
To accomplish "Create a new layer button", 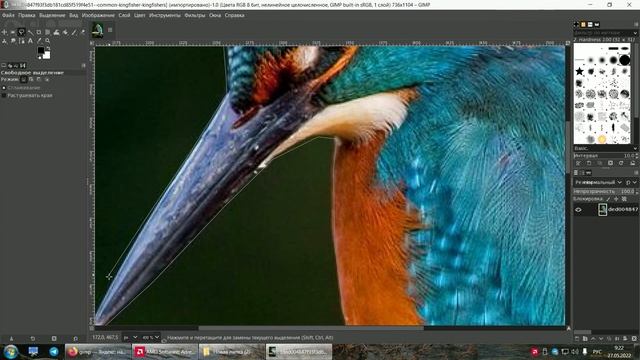I will (x=577, y=338).
